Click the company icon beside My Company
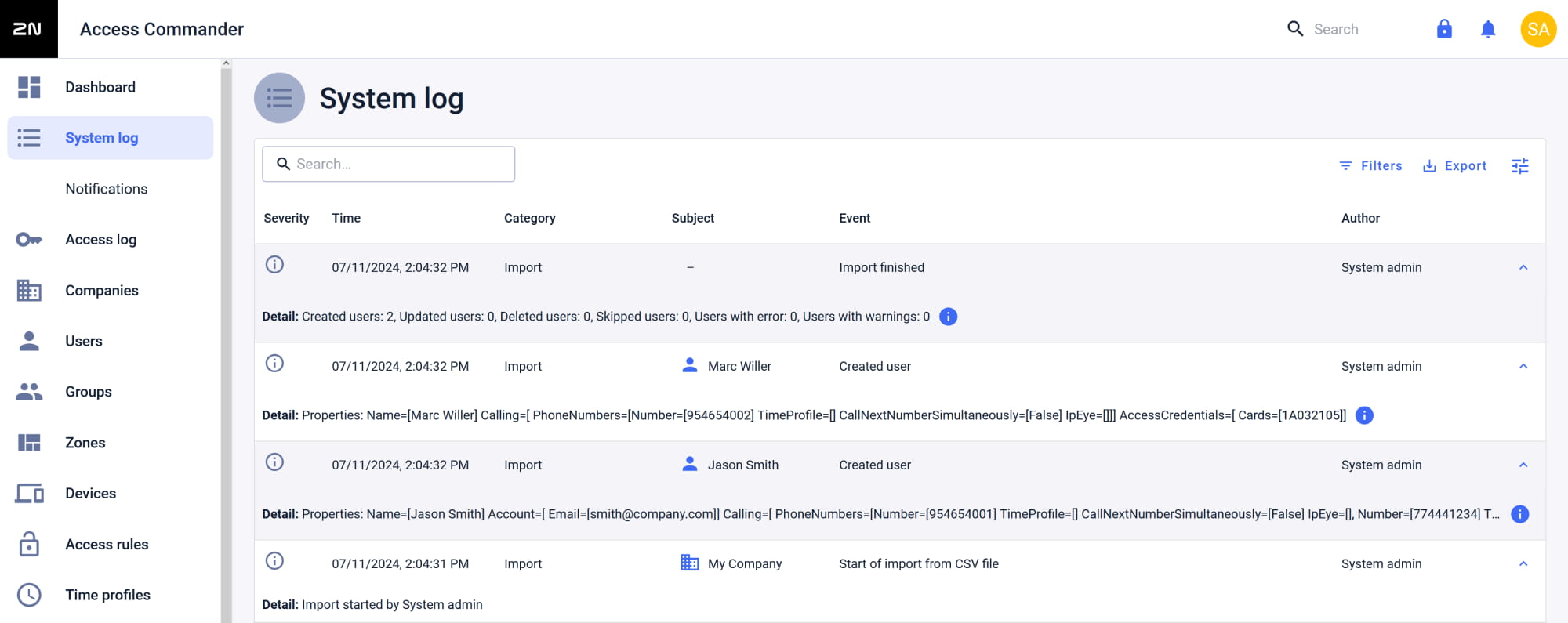Image resolution: width=1568 pixels, height=623 pixels. coord(690,563)
